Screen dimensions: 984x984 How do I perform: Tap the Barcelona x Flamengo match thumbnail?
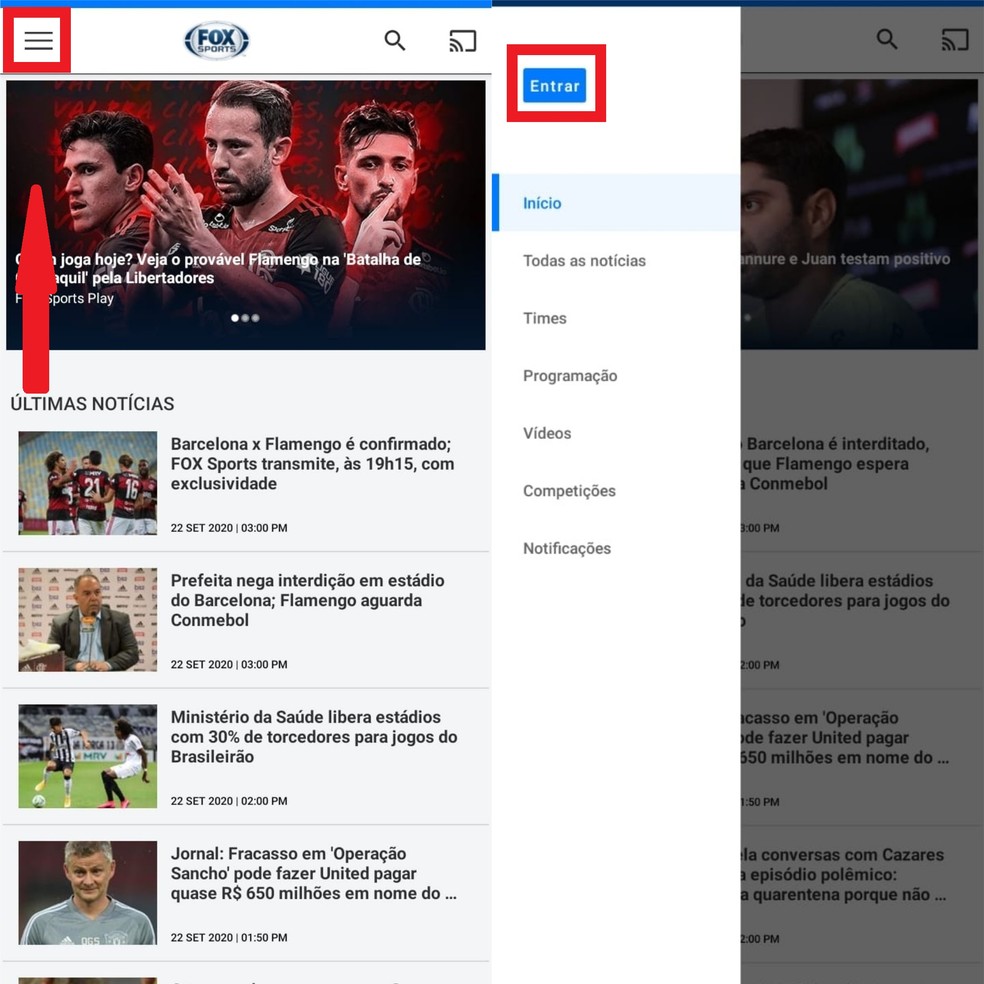(x=88, y=483)
